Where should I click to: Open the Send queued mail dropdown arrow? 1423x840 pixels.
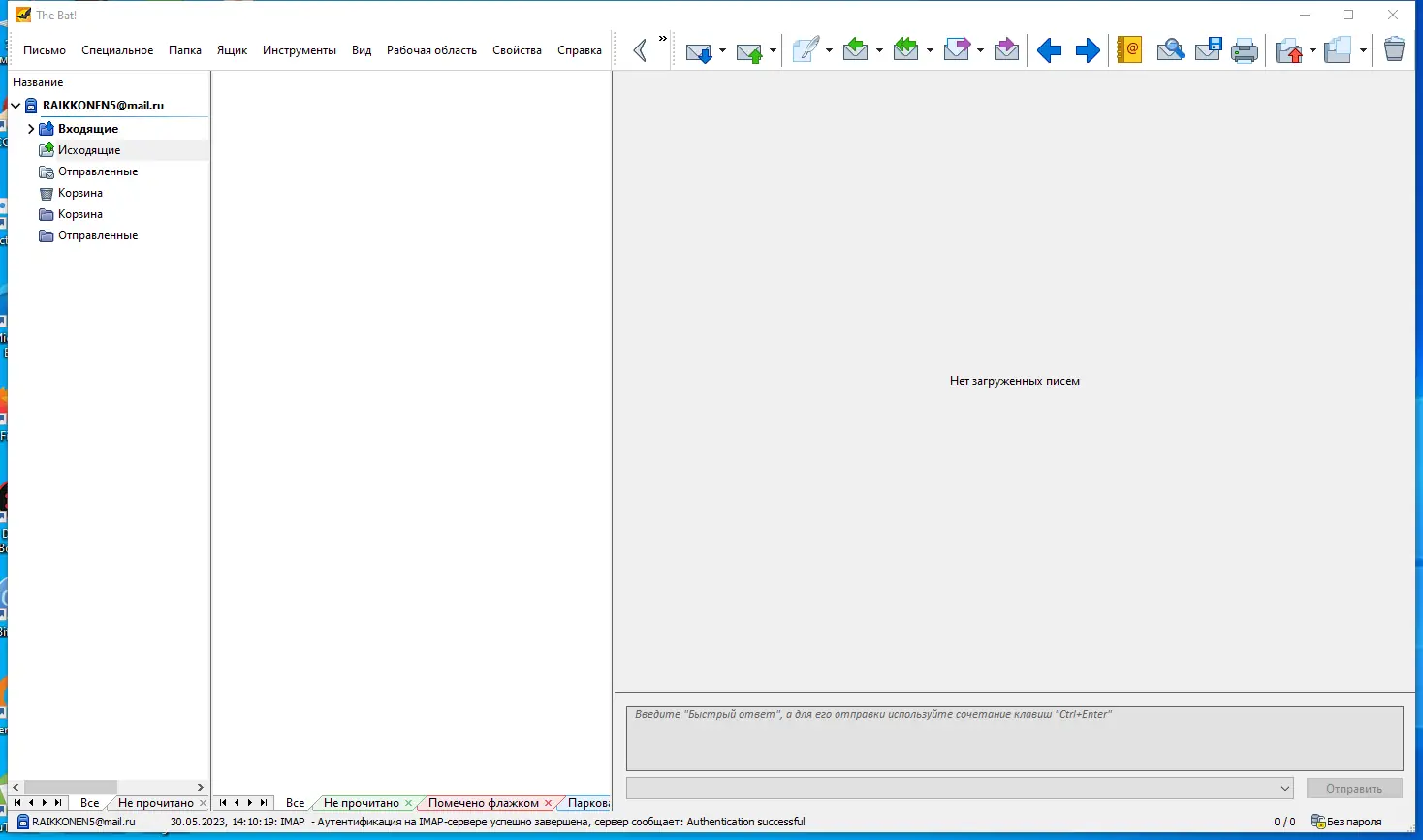pos(773,50)
